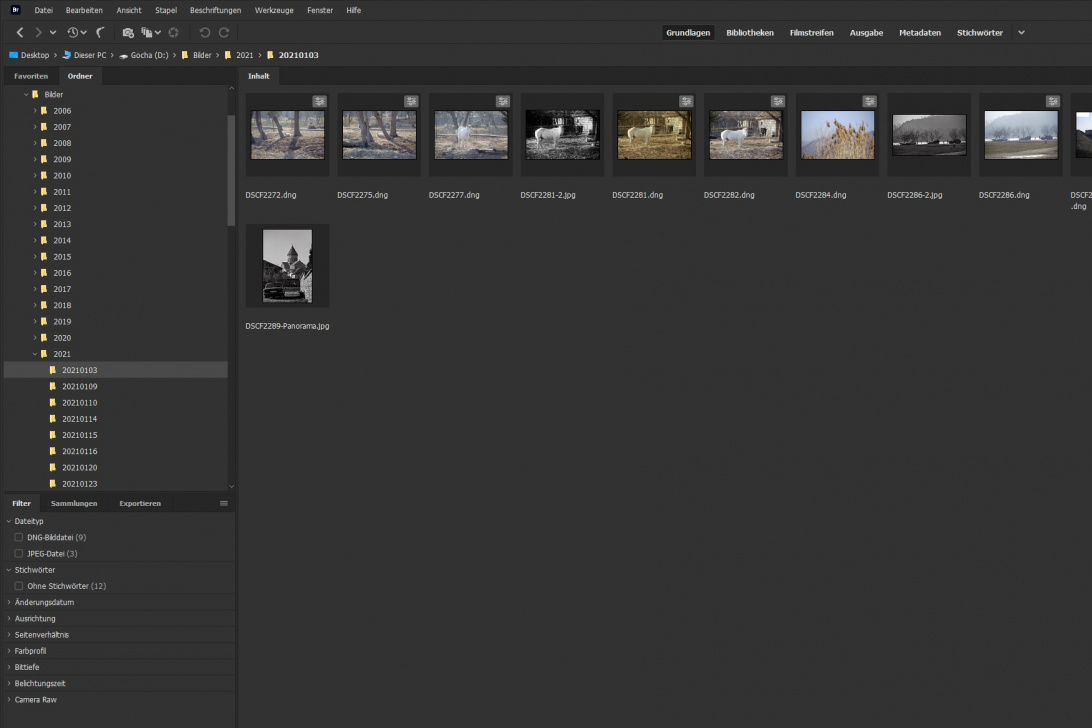Click the boomerang return icon in toolbar

[x=101, y=33]
